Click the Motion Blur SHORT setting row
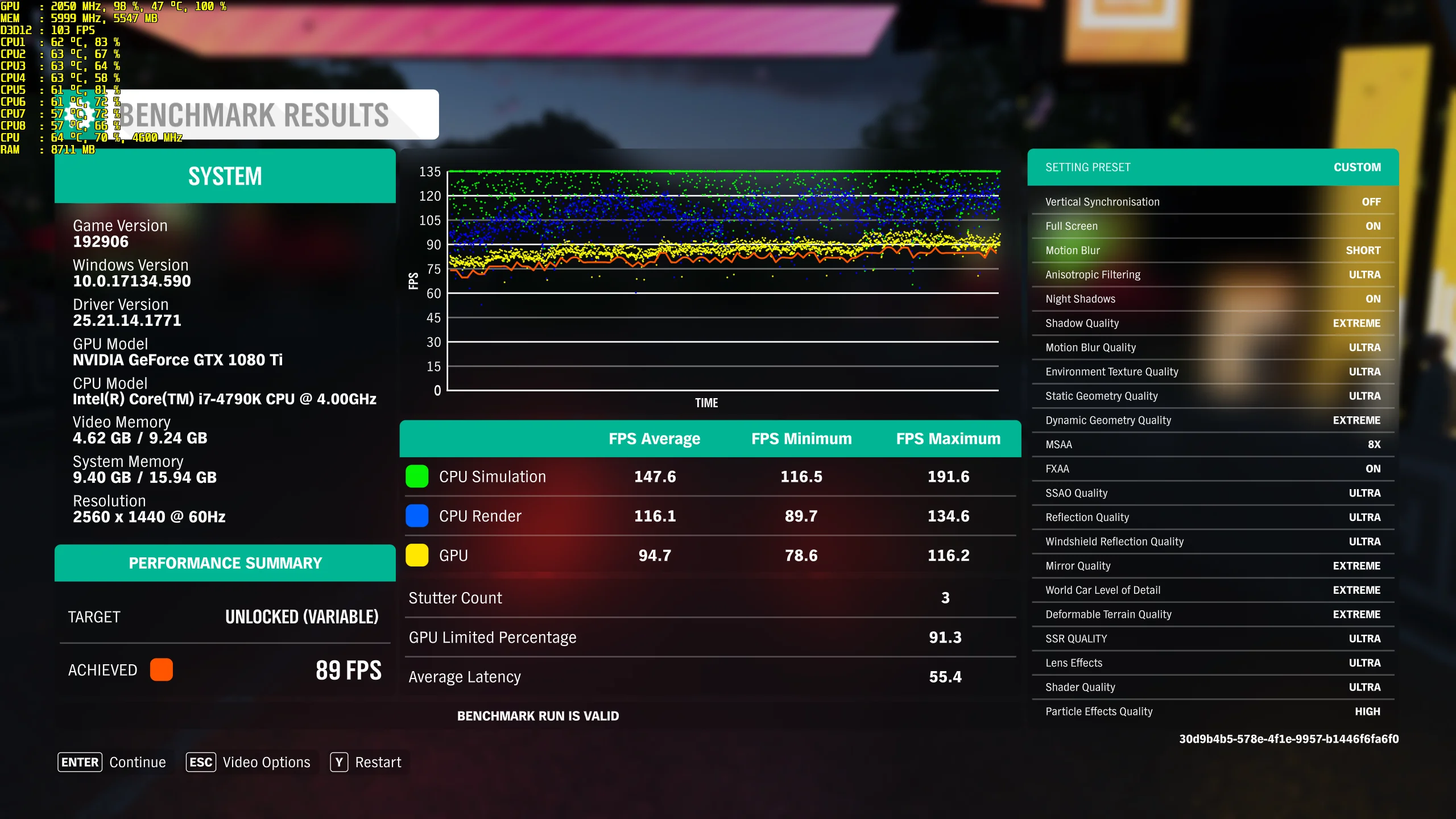The image size is (1456, 819). point(1213,250)
